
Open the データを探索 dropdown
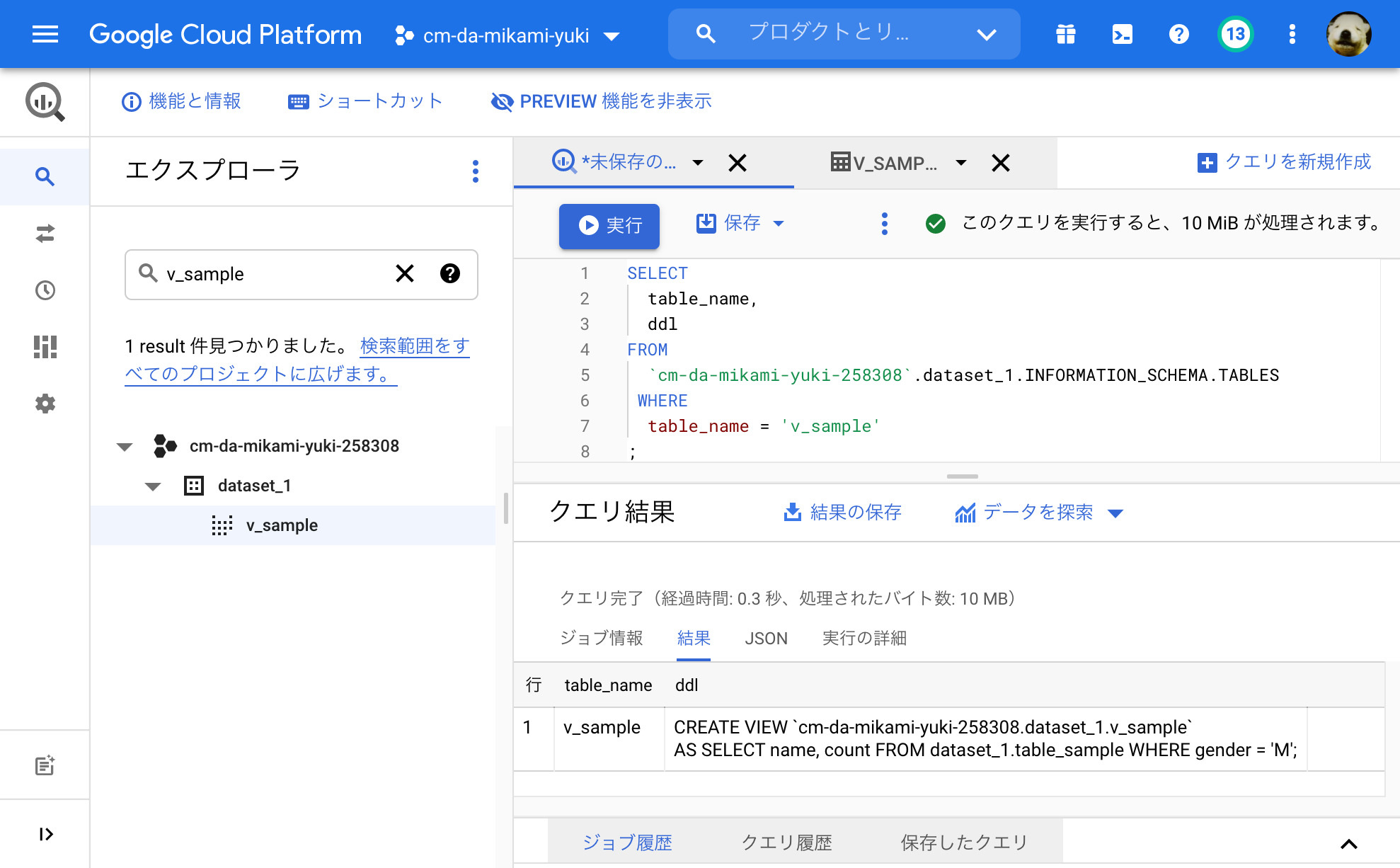(1116, 513)
